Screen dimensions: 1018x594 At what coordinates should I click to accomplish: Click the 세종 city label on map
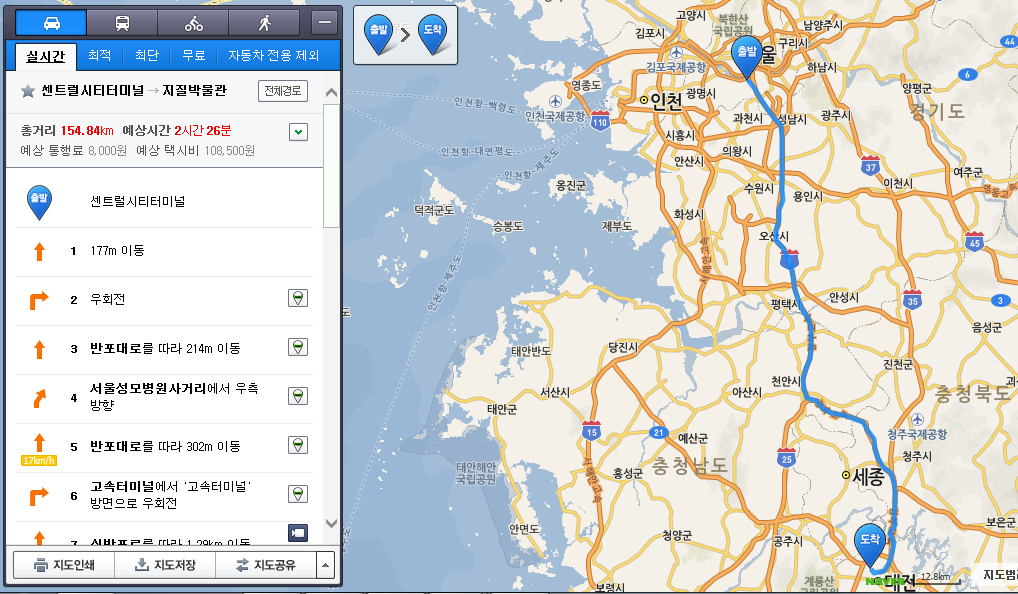point(867,477)
